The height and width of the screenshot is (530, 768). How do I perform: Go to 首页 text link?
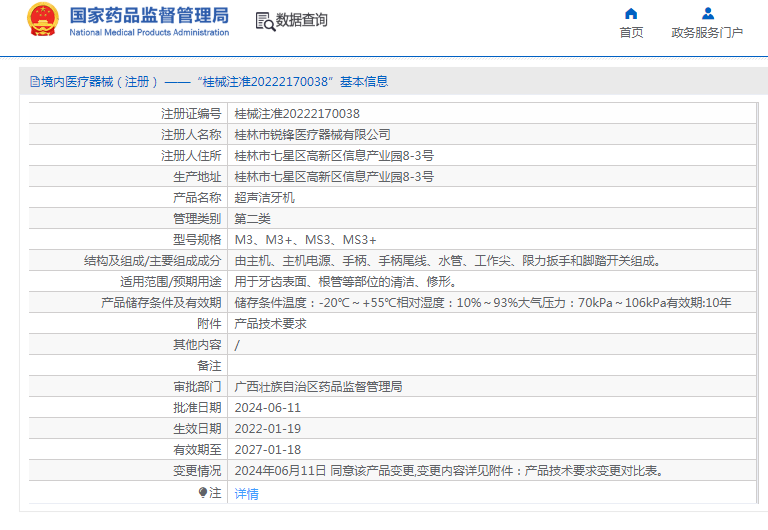click(631, 33)
